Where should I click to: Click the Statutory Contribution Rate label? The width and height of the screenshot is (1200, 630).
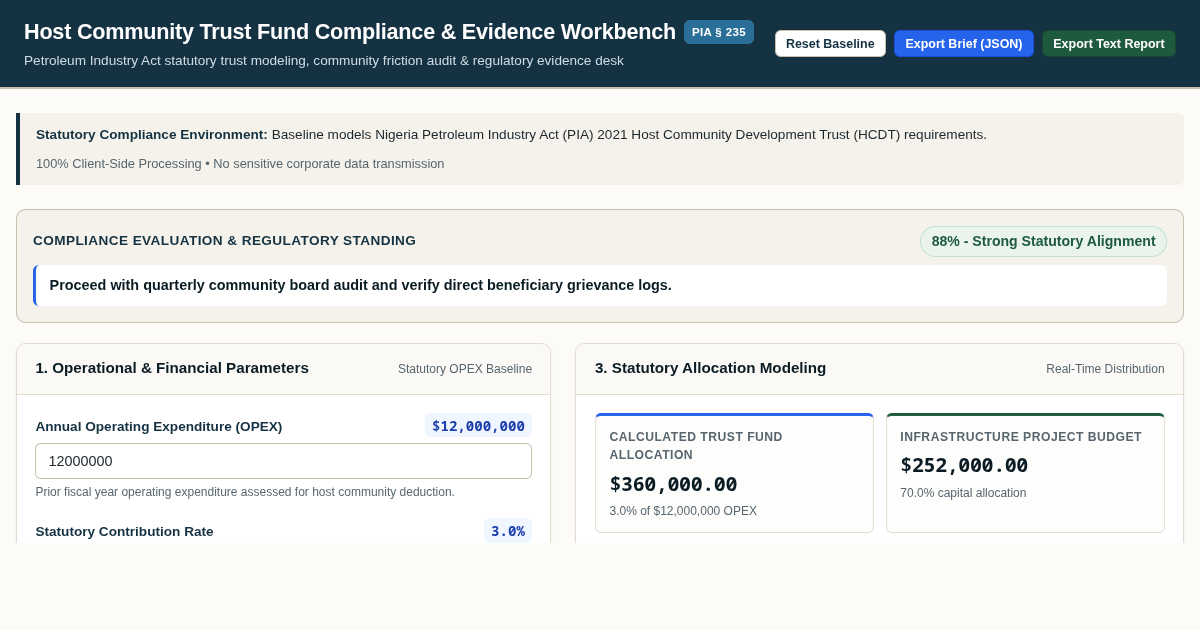124,532
